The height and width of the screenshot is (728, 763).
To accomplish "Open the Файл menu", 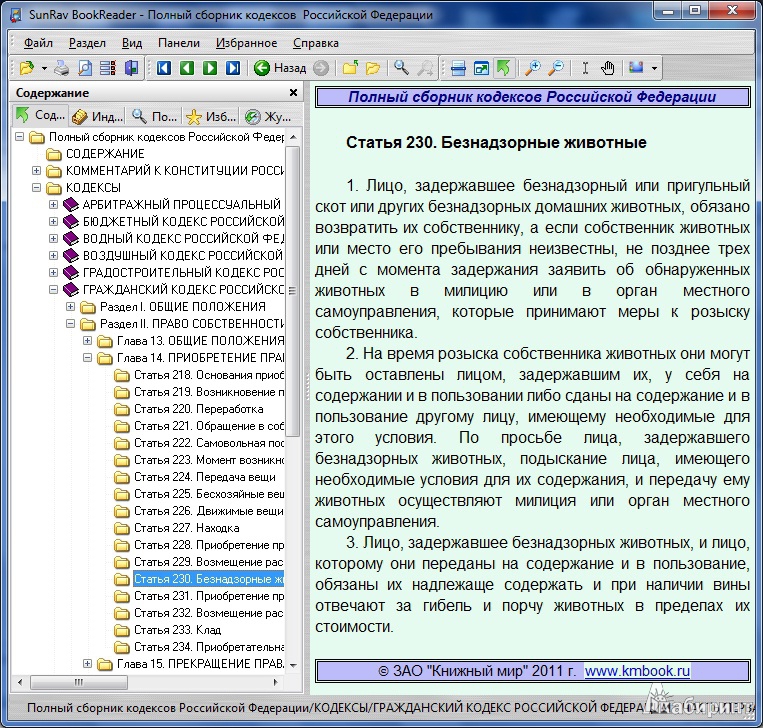I will 38,43.
